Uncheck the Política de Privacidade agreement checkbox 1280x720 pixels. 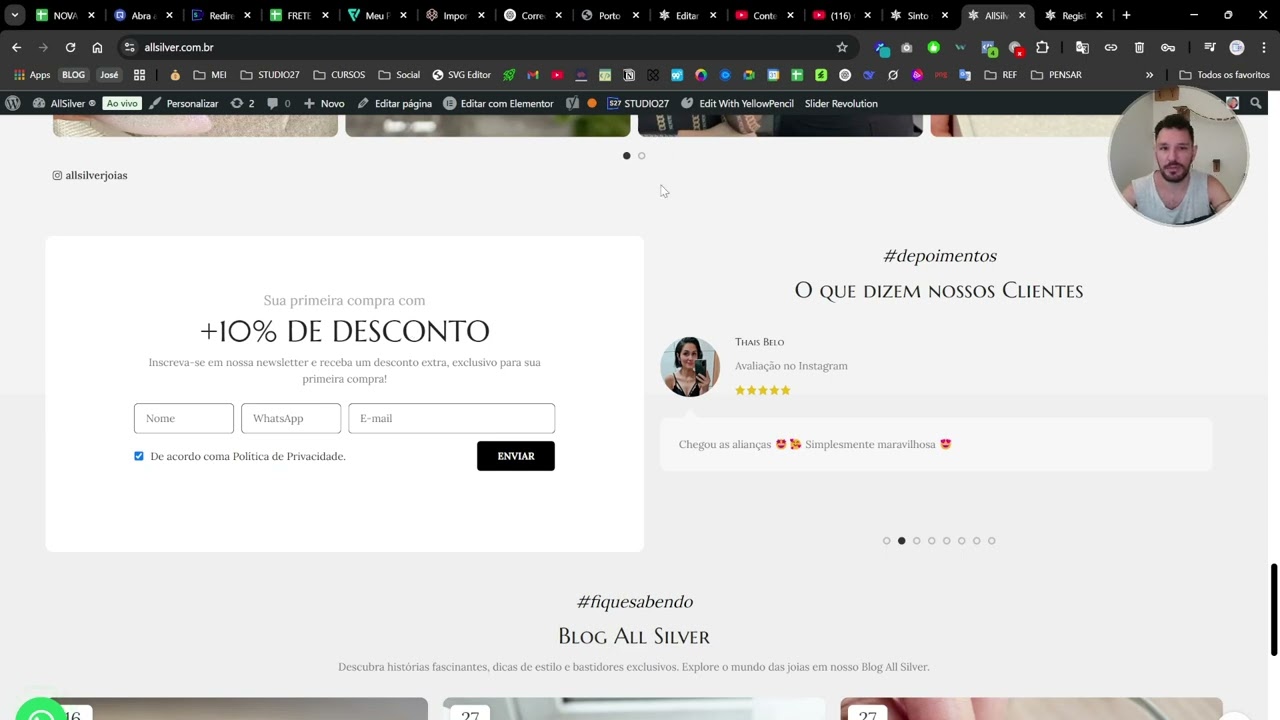139,456
